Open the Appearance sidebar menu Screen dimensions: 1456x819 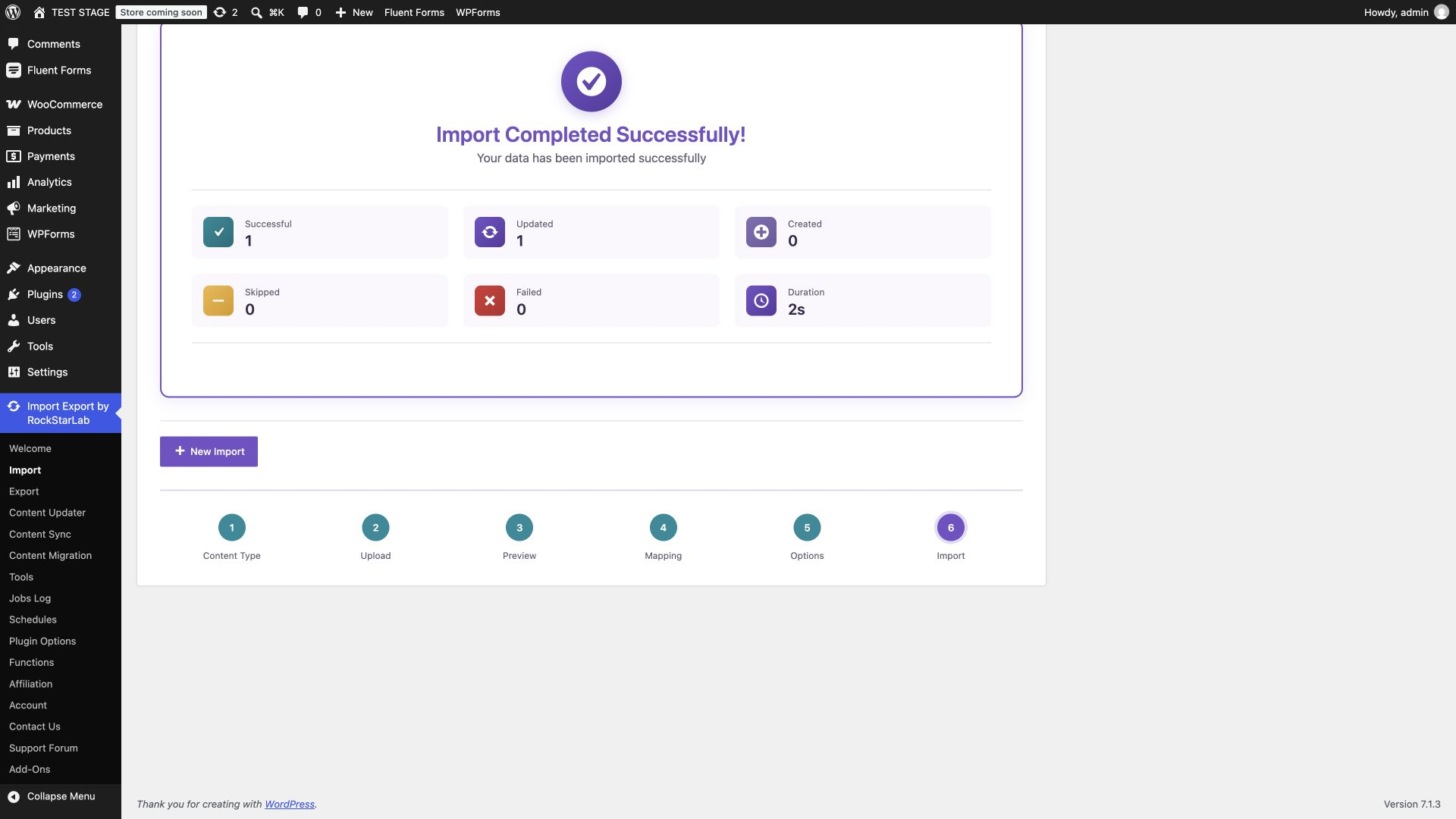pyautogui.click(x=61, y=268)
